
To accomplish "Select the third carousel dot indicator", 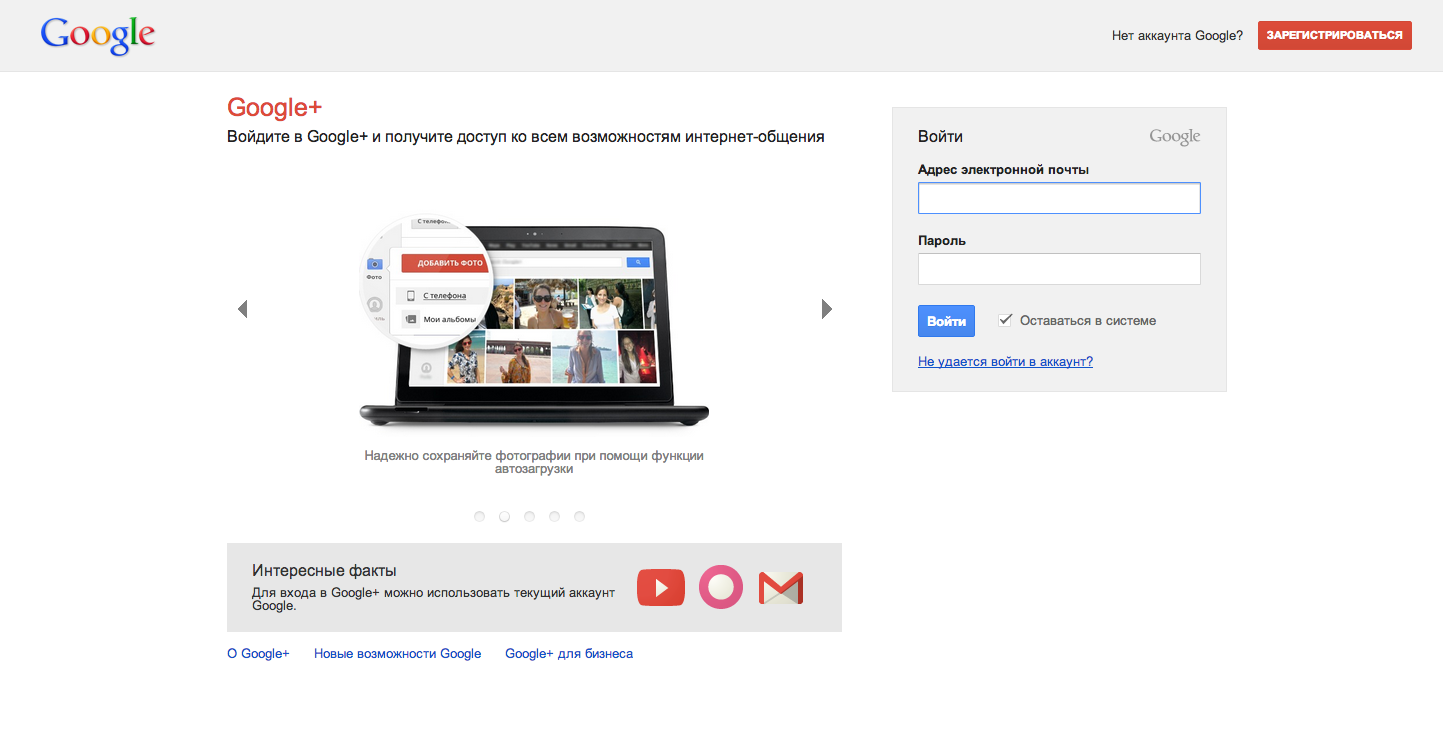I will point(529,516).
